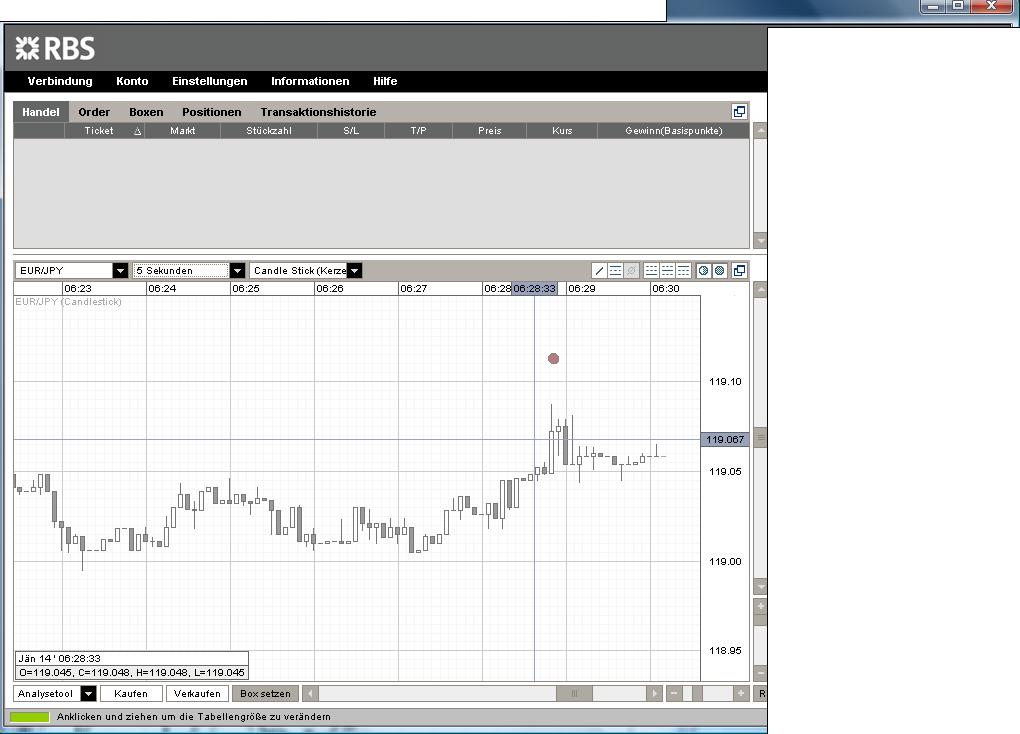Viewport: 1020px width, 734px height.
Task: Sort by Ticket column header
Action: tap(104, 131)
